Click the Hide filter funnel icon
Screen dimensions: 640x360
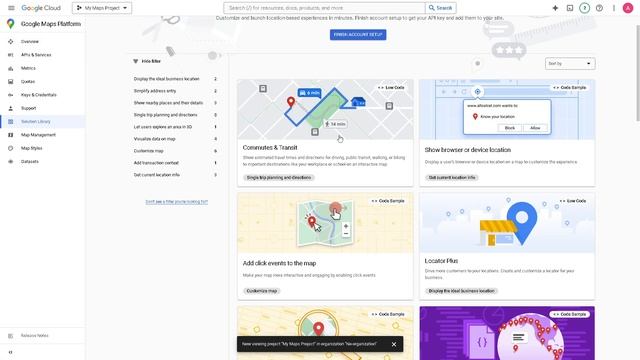[136, 61]
